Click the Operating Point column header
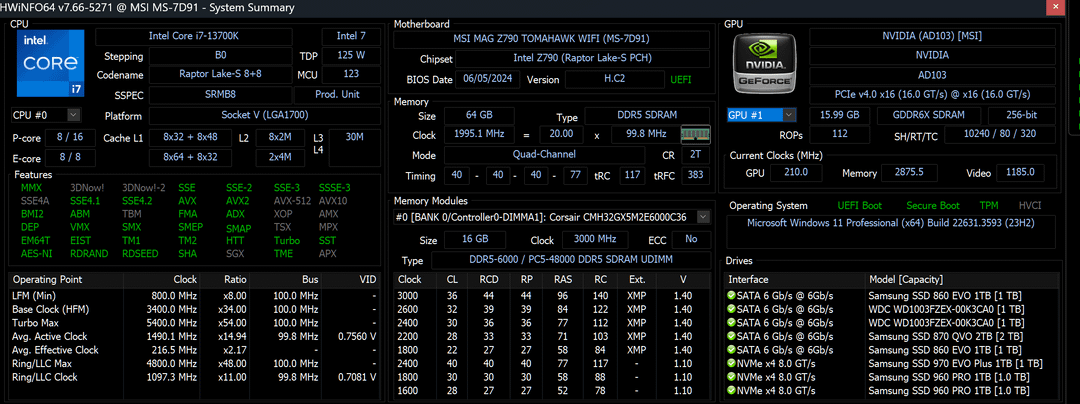 tap(66, 279)
